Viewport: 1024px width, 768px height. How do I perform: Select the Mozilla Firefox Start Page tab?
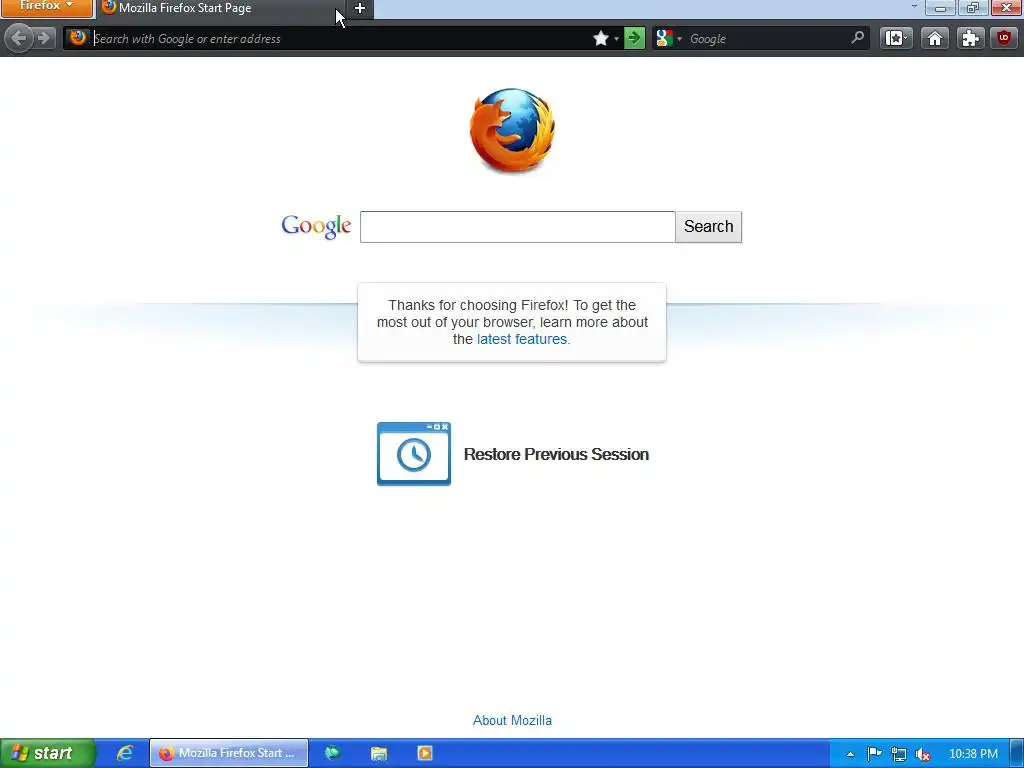tap(221, 8)
